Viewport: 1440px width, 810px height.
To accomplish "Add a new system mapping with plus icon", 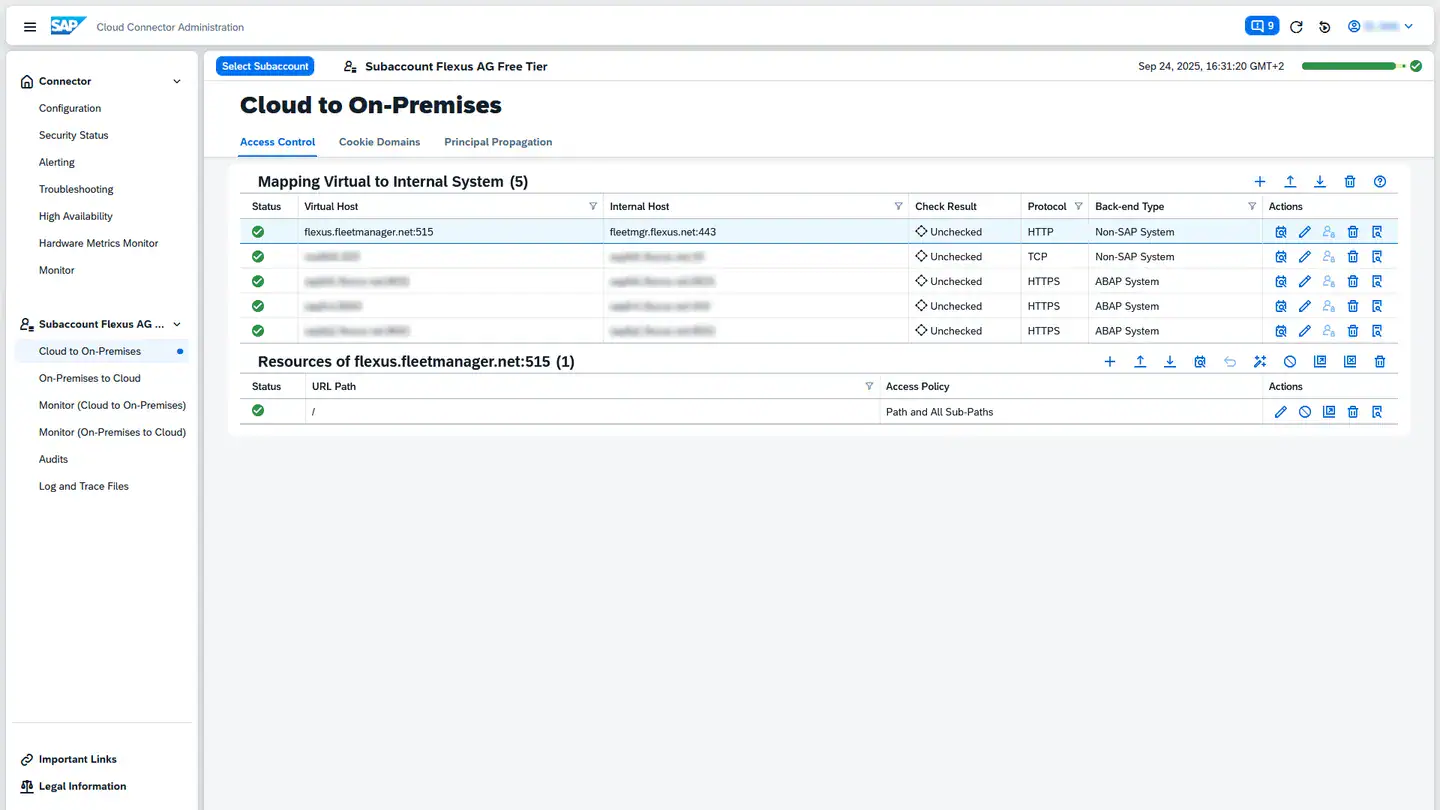I will point(1260,182).
